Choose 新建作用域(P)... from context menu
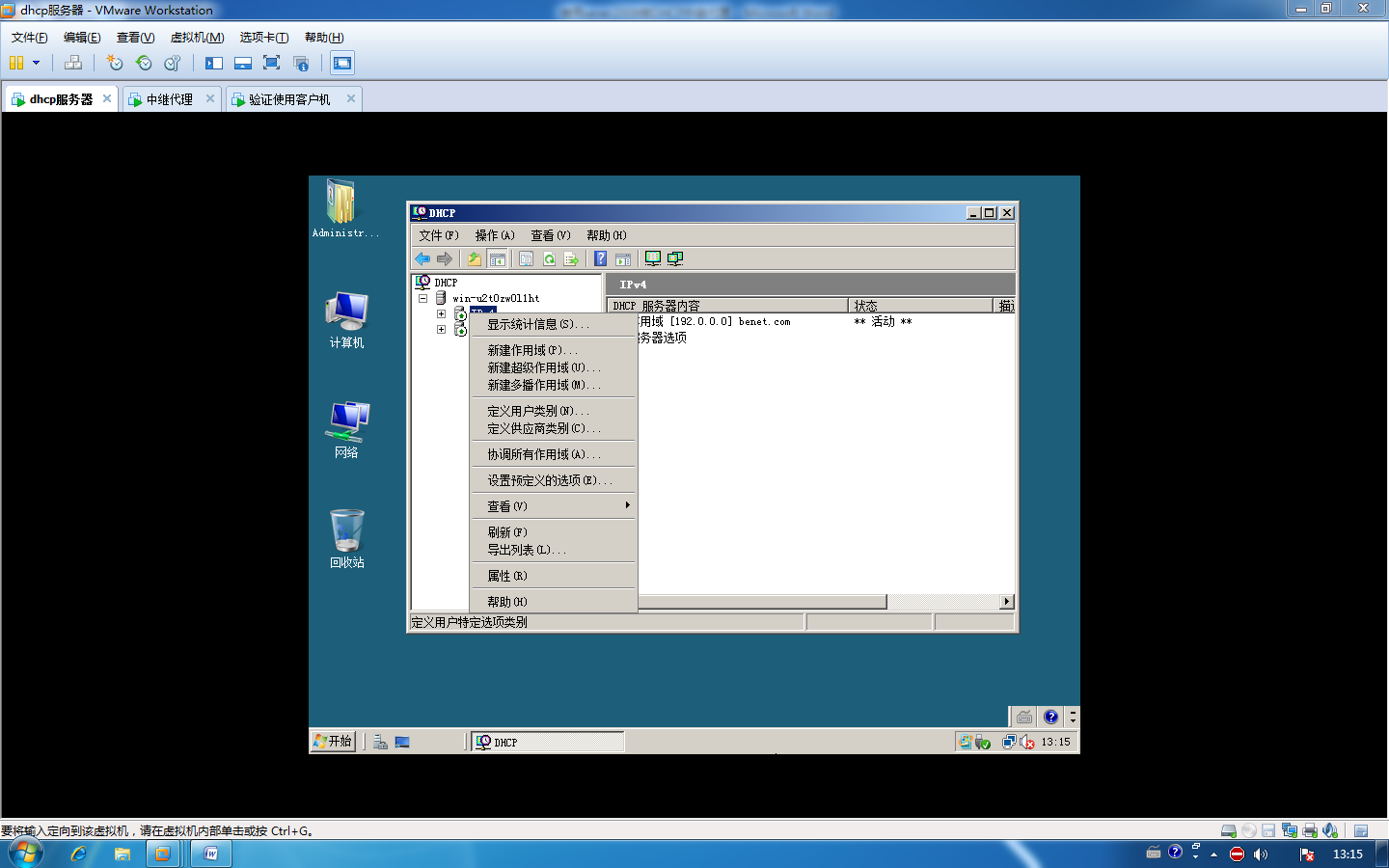This screenshot has width=1389, height=868. [x=554, y=350]
